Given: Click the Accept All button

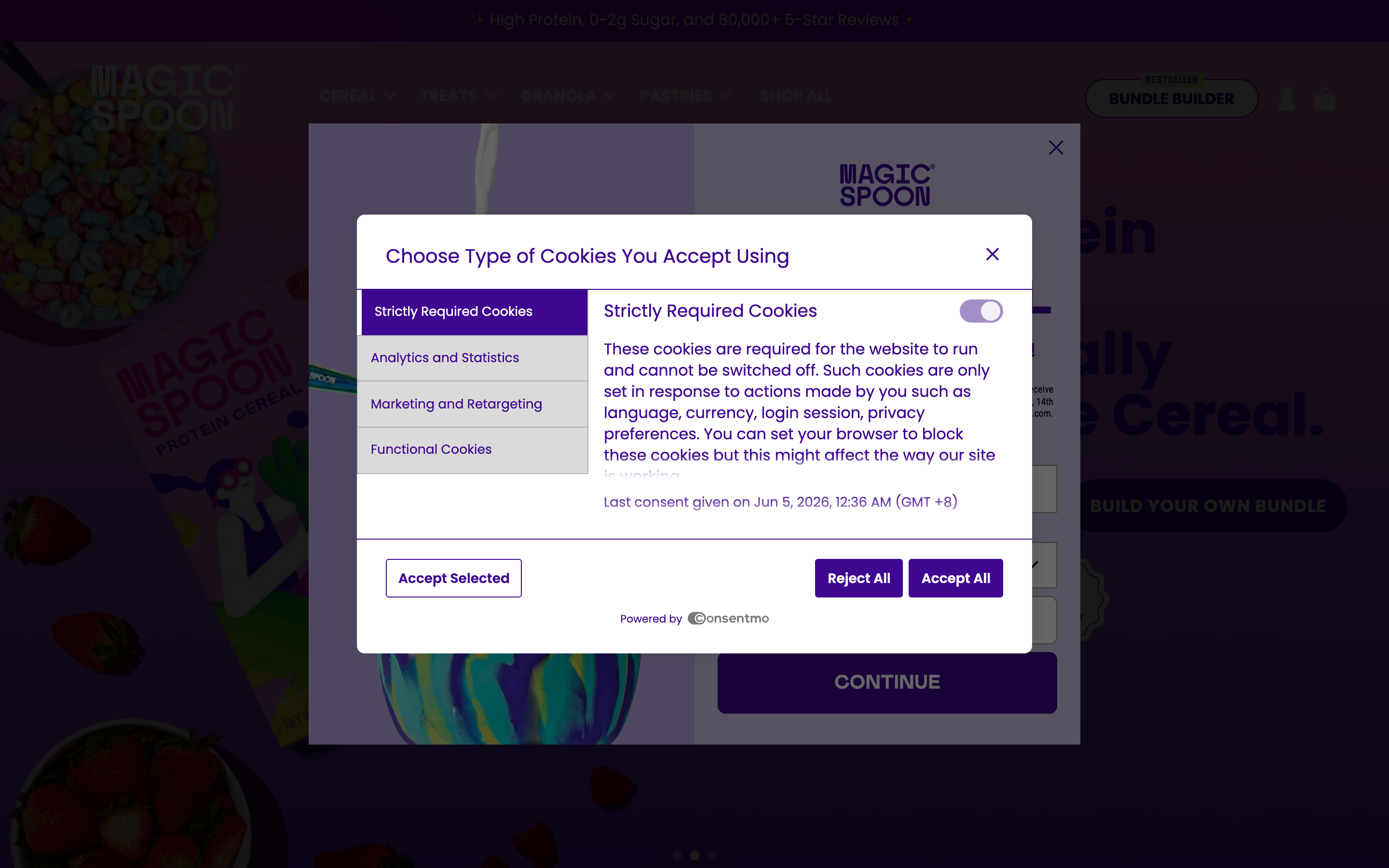Looking at the screenshot, I should [x=955, y=578].
